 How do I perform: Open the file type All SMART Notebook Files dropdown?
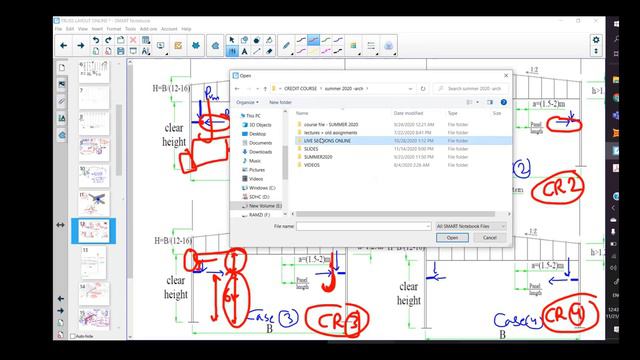471,226
